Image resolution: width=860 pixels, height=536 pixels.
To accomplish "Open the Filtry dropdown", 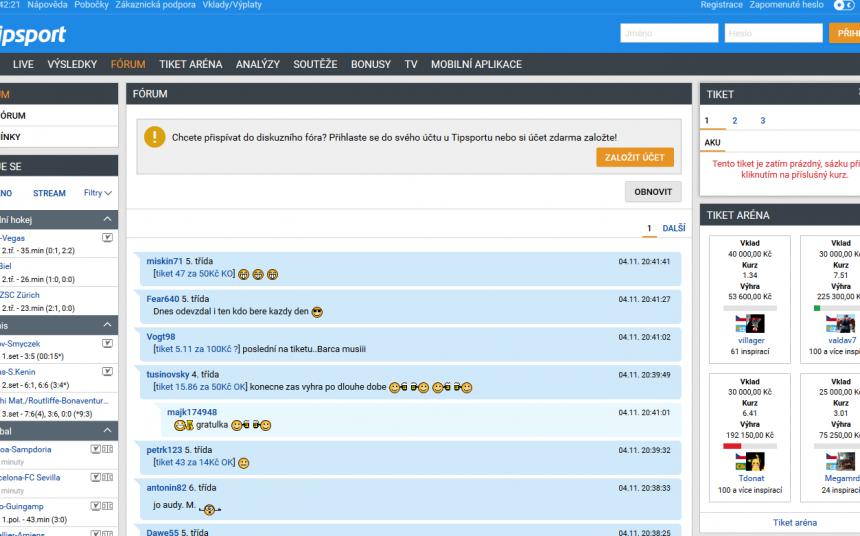I will click(98, 193).
